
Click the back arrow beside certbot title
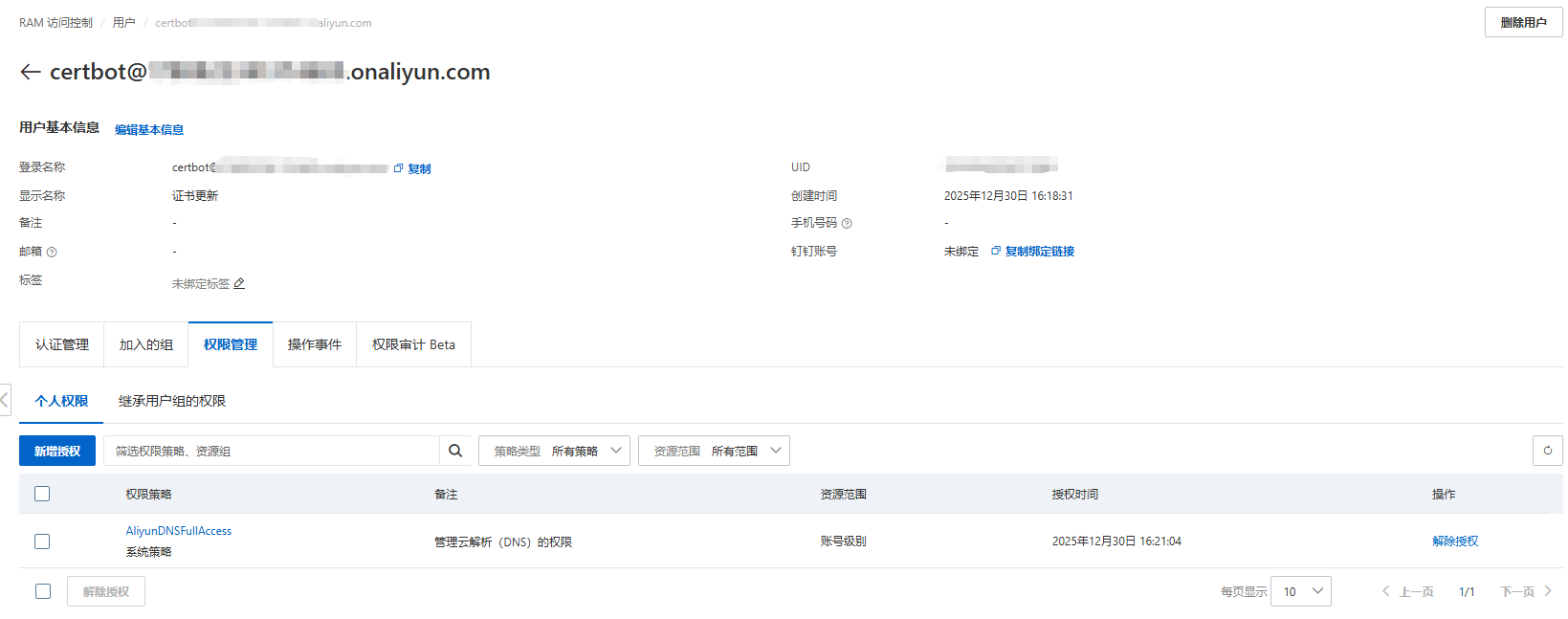pyautogui.click(x=31, y=72)
